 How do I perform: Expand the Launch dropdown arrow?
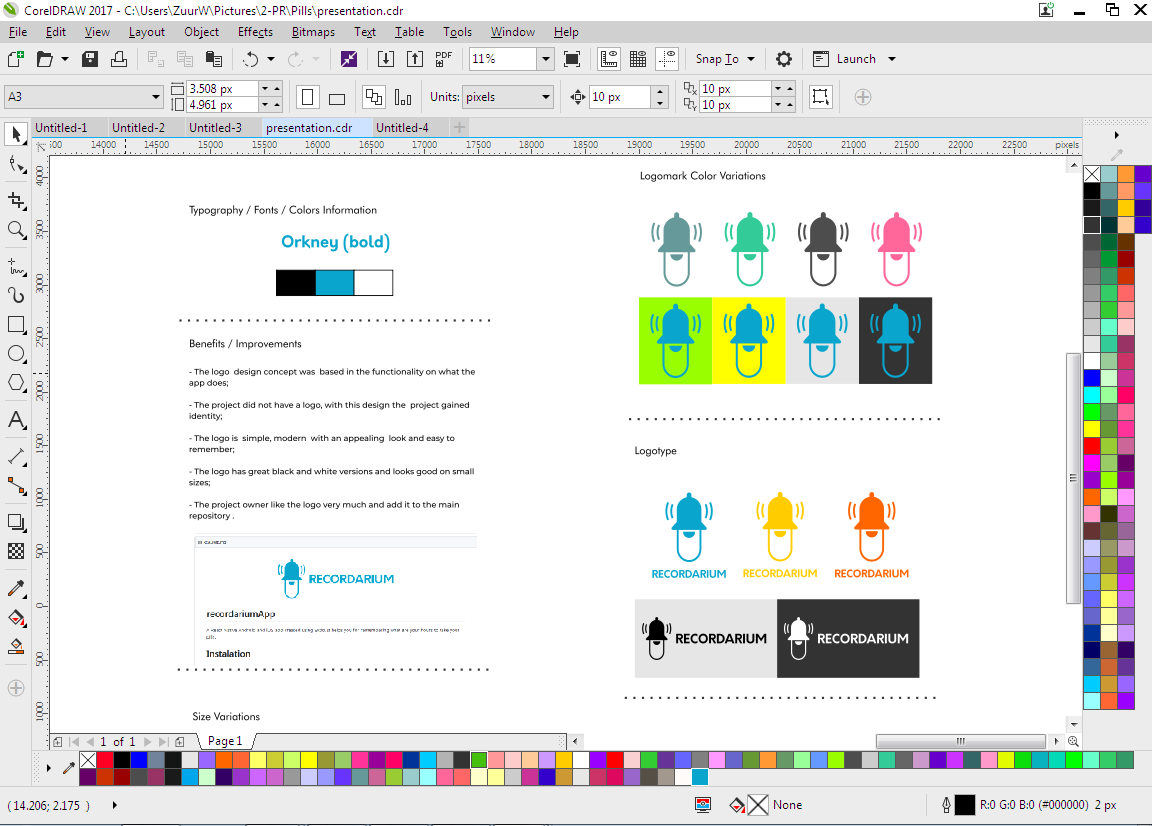click(x=892, y=59)
